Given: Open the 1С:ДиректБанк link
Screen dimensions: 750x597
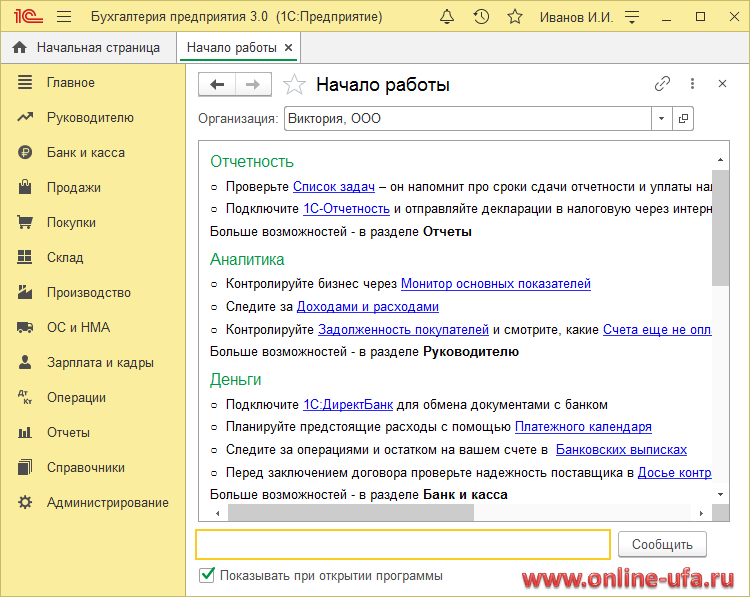Looking at the screenshot, I should 348,404.
